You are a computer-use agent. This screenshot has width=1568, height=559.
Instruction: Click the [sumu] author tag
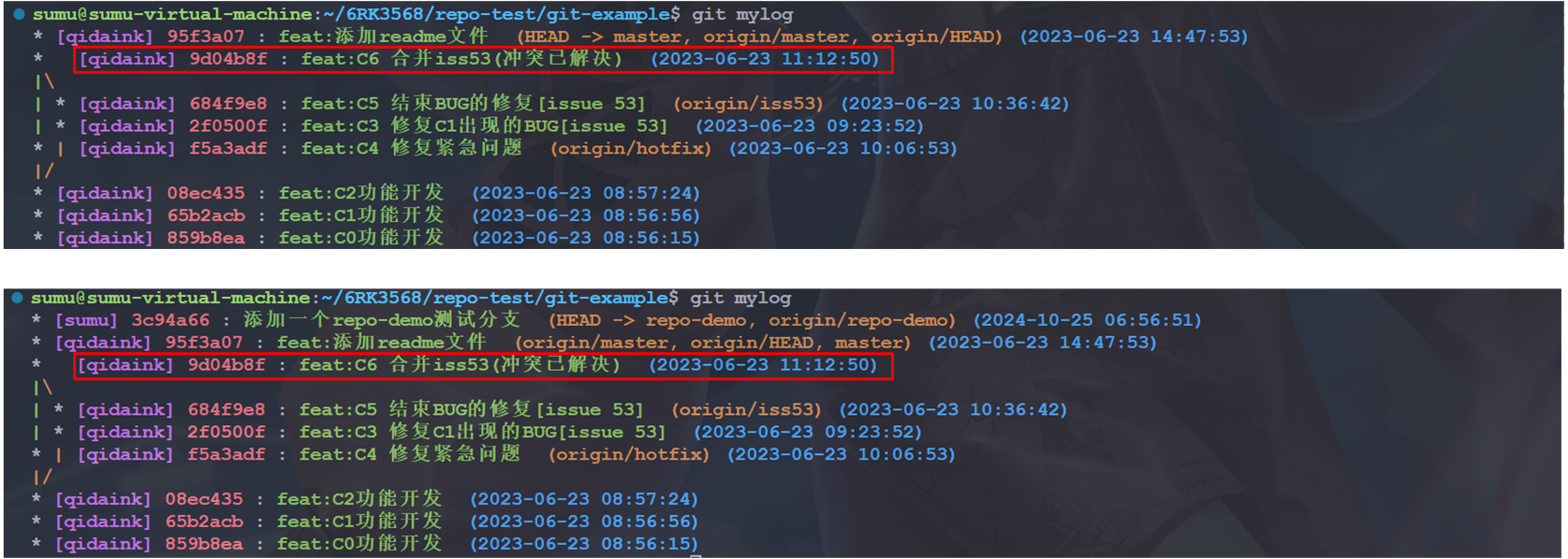tap(86, 320)
